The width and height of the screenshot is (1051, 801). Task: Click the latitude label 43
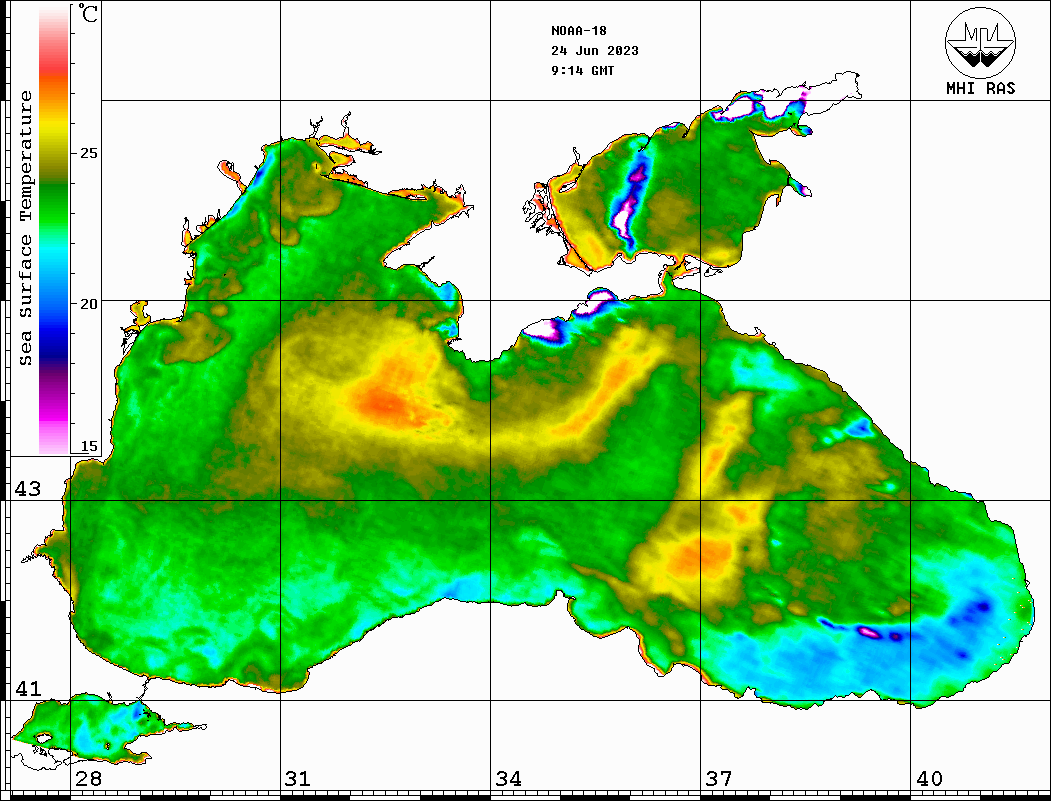pos(27,489)
